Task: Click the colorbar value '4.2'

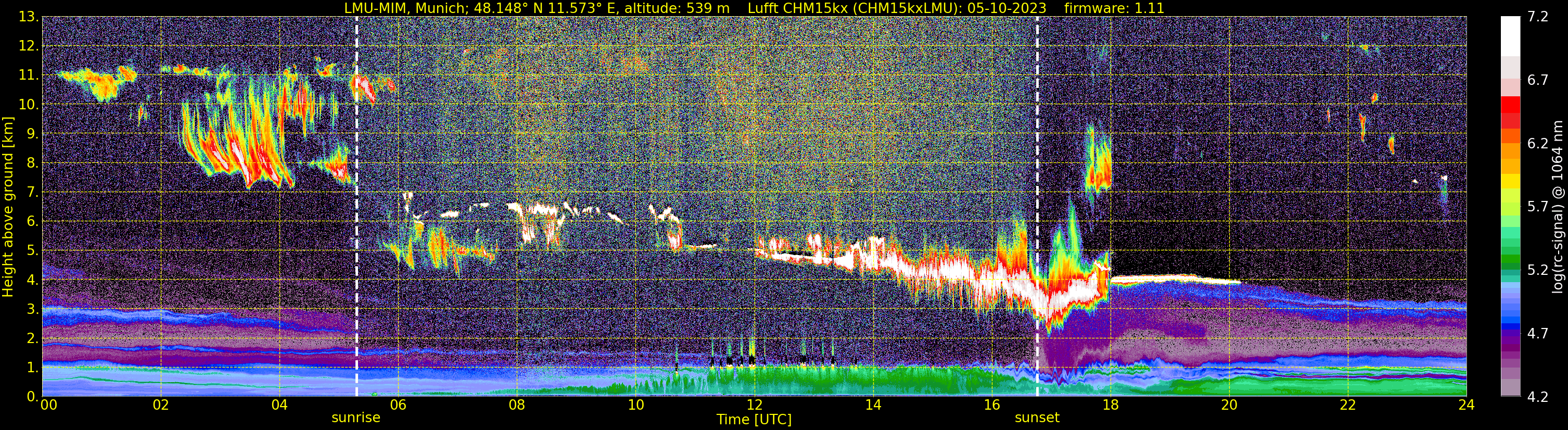Action: [x=1538, y=397]
